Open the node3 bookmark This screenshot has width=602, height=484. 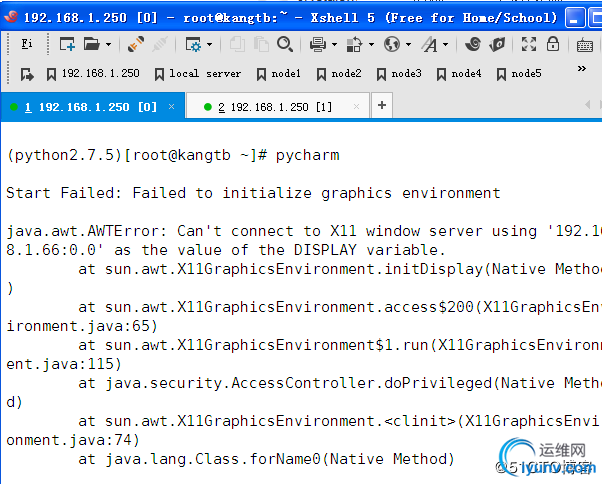(x=399, y=74)
